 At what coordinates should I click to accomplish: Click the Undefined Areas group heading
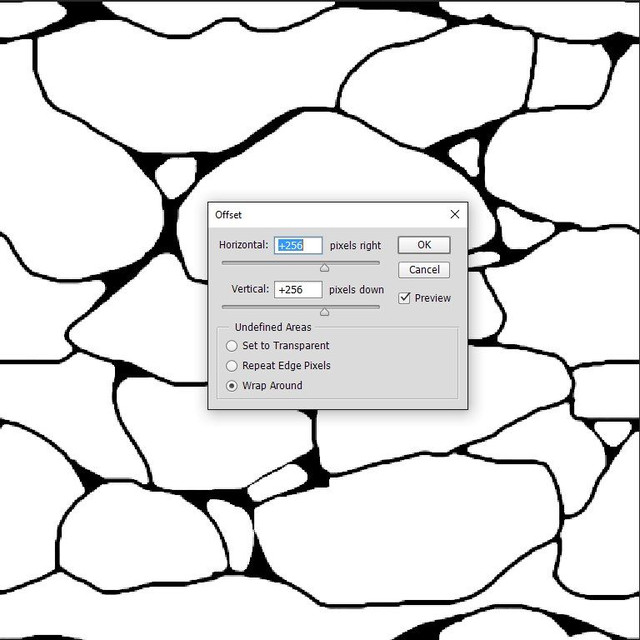[273, 327]
